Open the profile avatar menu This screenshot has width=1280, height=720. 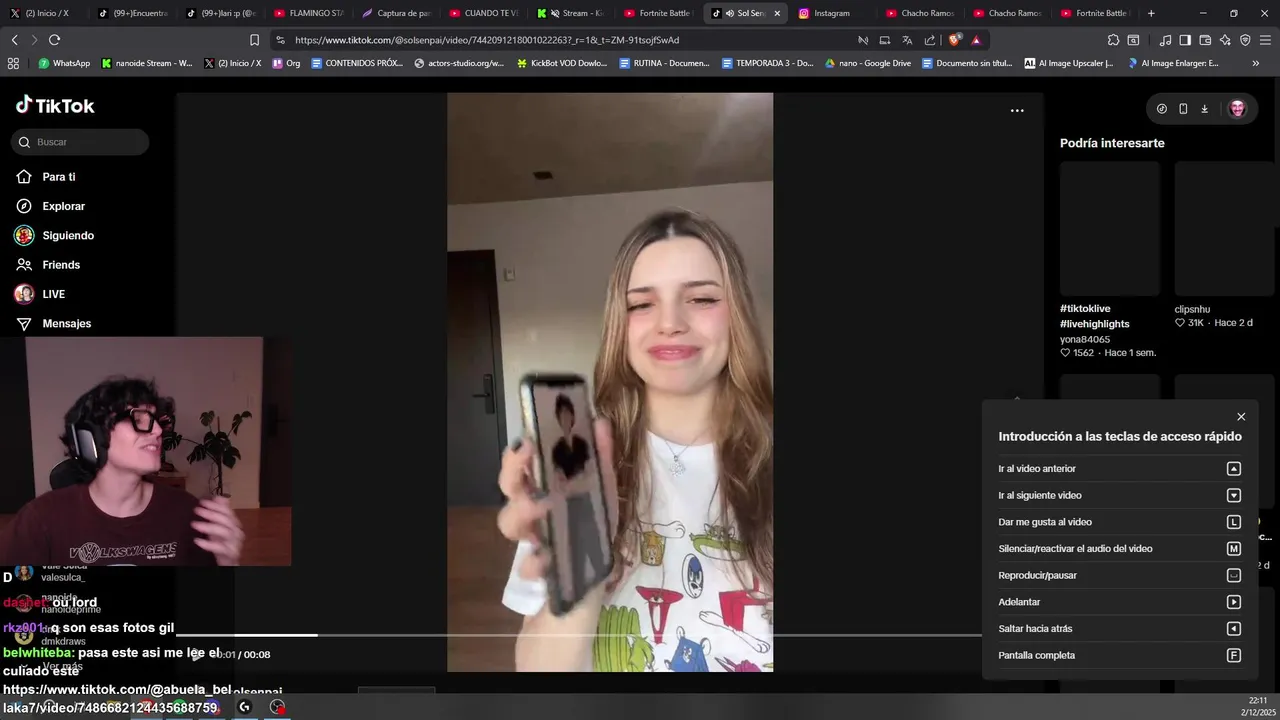1237,109
